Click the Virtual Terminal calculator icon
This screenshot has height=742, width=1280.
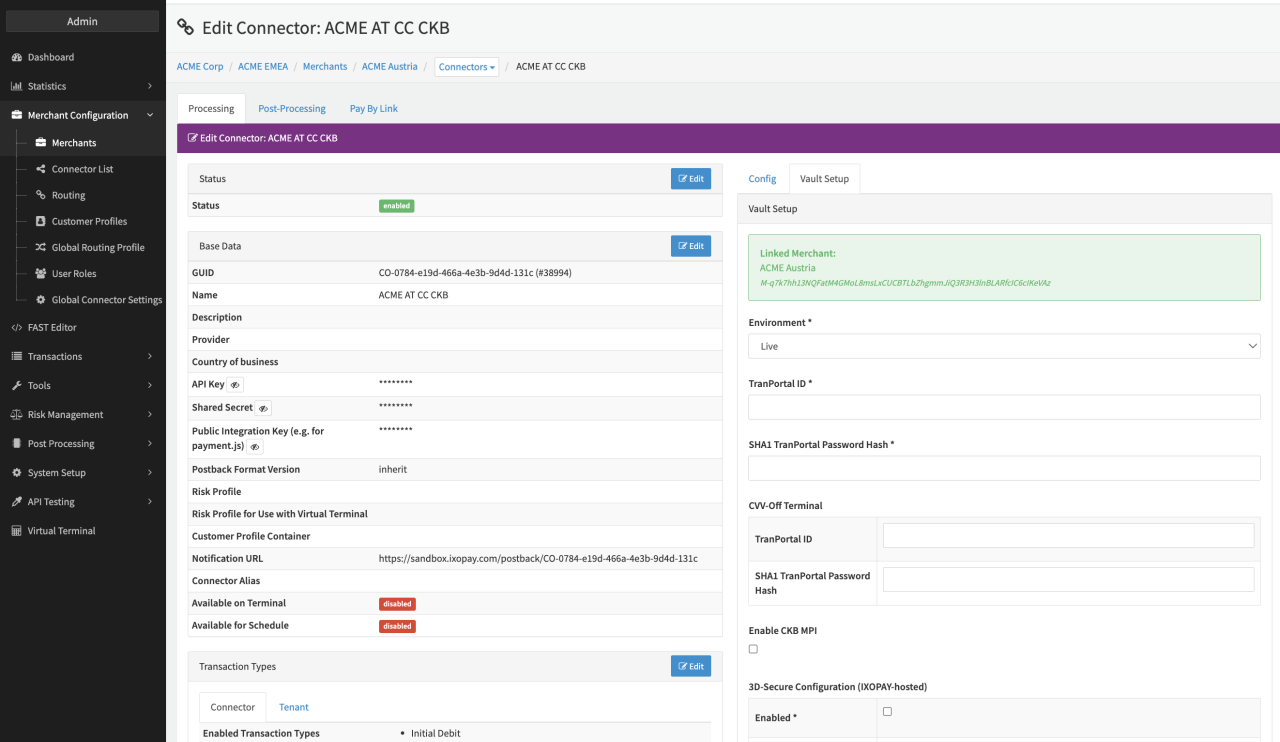[17, 531]
